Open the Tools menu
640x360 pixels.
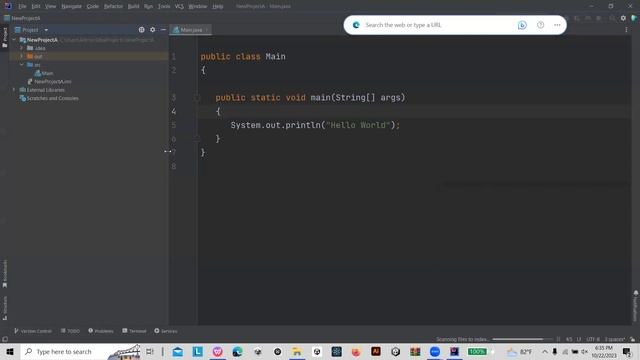(164, 6)
